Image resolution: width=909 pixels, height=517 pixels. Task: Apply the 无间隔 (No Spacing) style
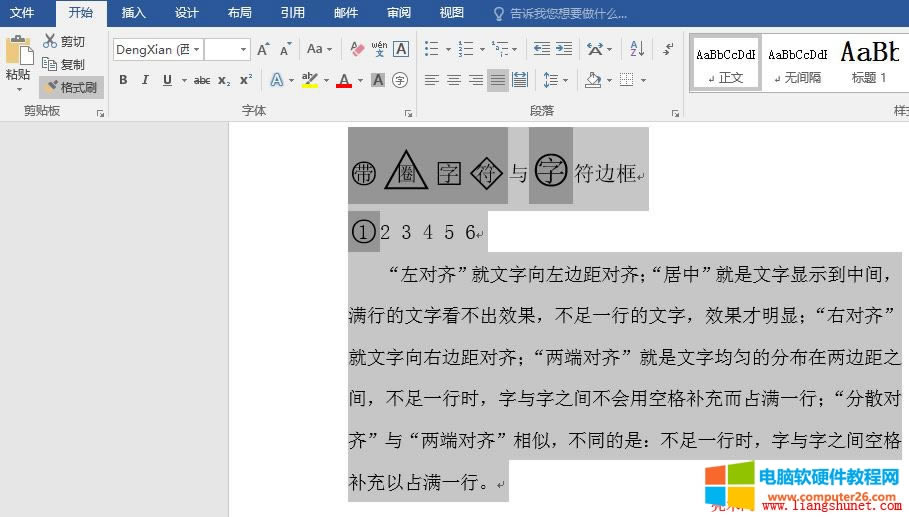[x=797, y=63]
